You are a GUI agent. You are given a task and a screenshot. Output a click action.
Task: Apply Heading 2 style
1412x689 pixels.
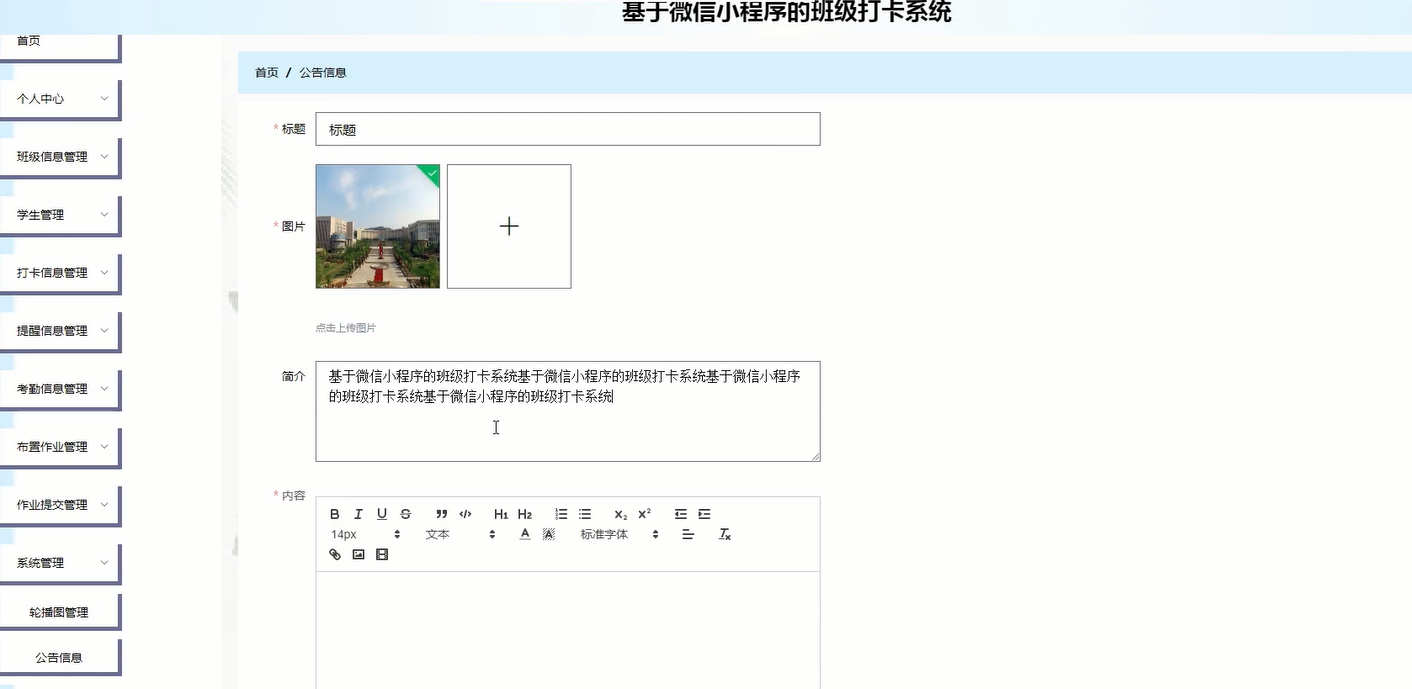pyautogui.click(x=525, y=514)
